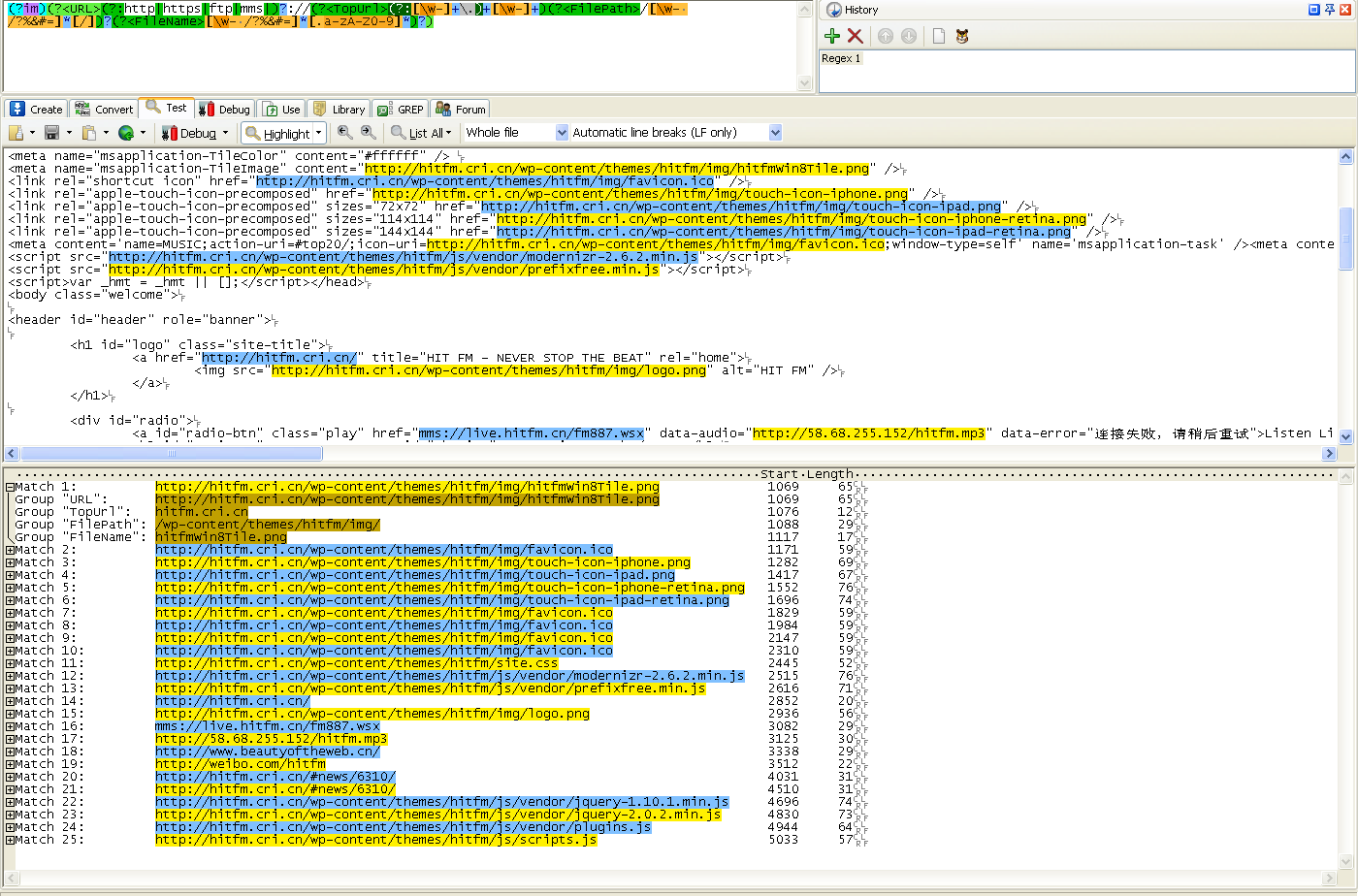The height and width of the screenshot is (896, 1358).
Task: Open the Automatic line breaks dropdown
Action: [775, 133]
